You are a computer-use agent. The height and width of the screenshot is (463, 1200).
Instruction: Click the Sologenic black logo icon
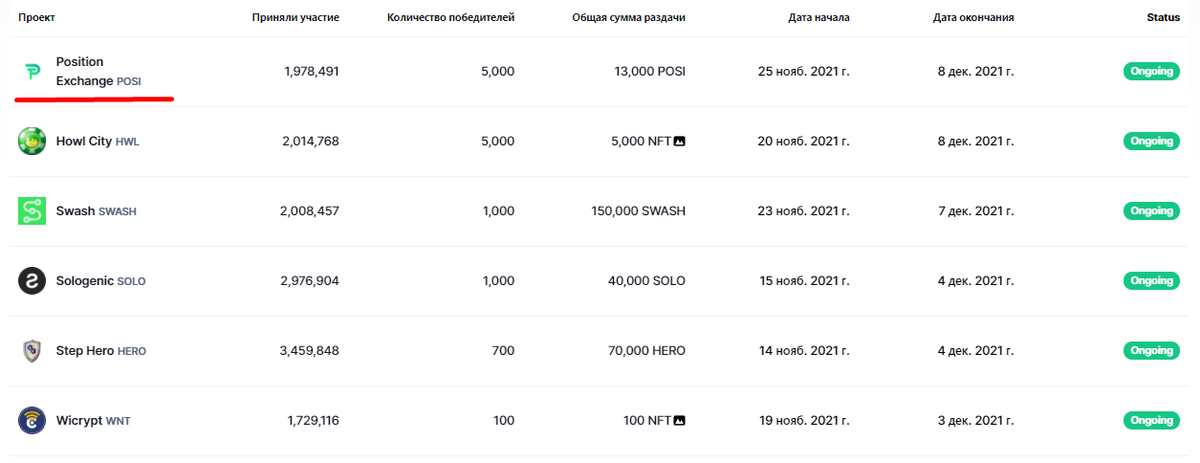pyautogui.click(x=32, y=281)
